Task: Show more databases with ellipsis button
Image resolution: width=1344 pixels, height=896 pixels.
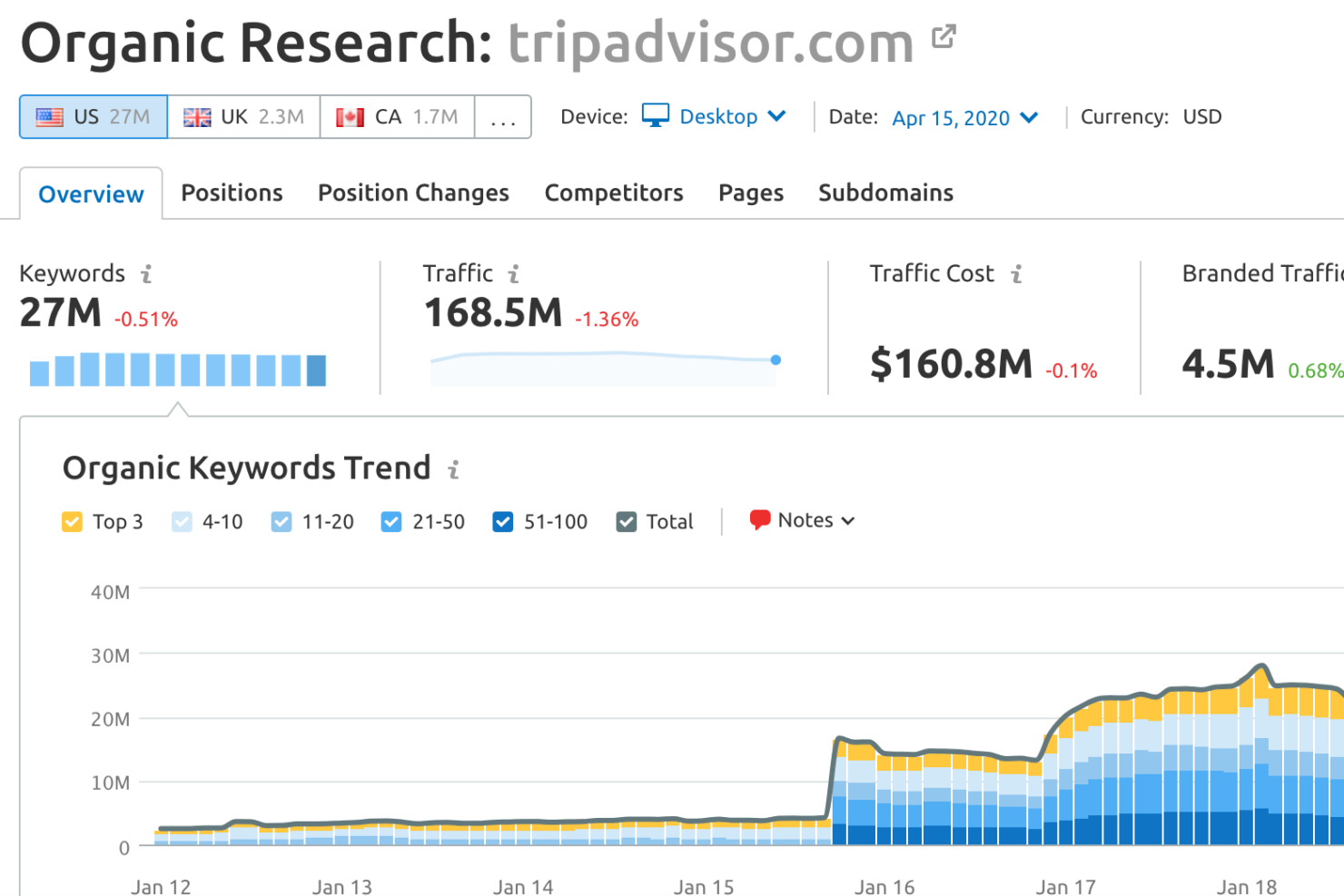Action: click(x=502, y=117)
